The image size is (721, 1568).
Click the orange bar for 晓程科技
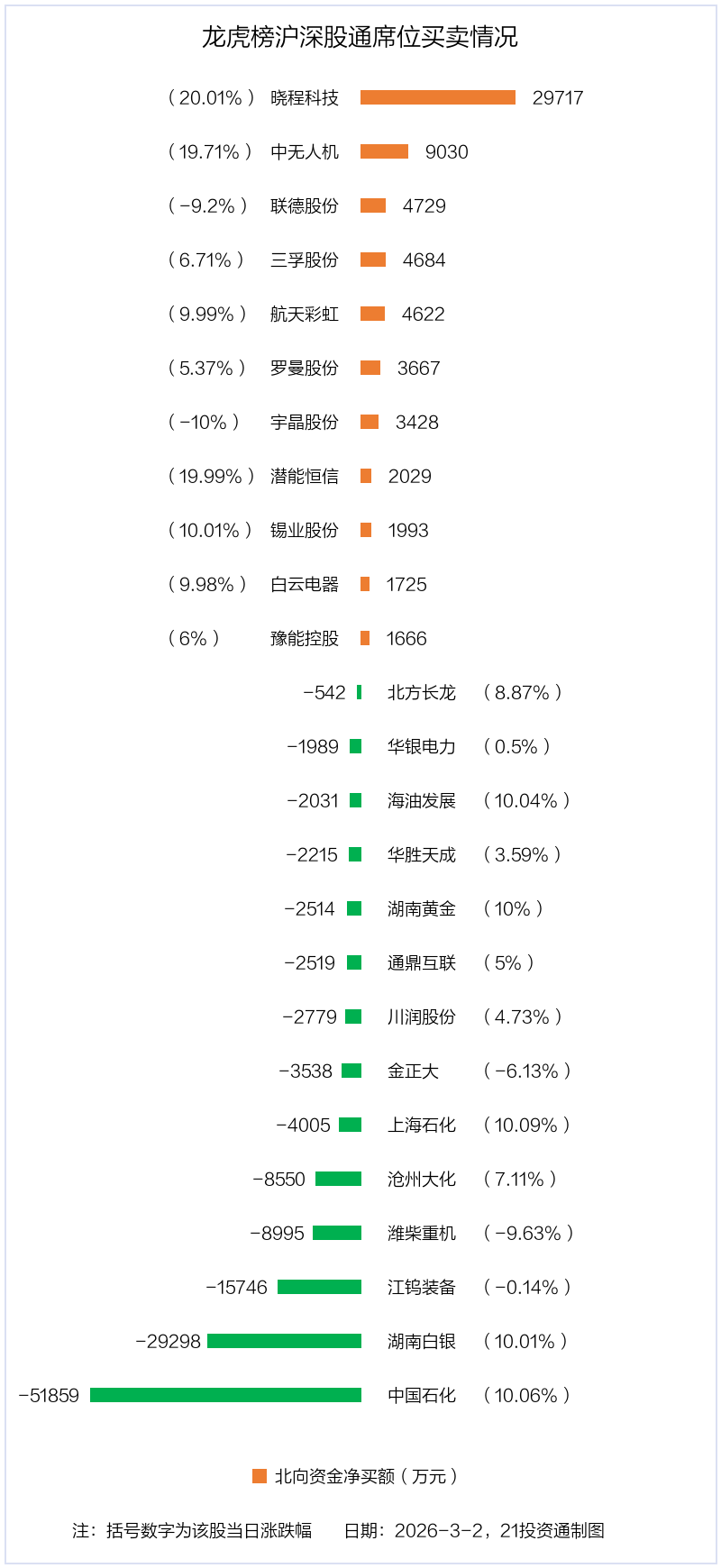[438, 97]
